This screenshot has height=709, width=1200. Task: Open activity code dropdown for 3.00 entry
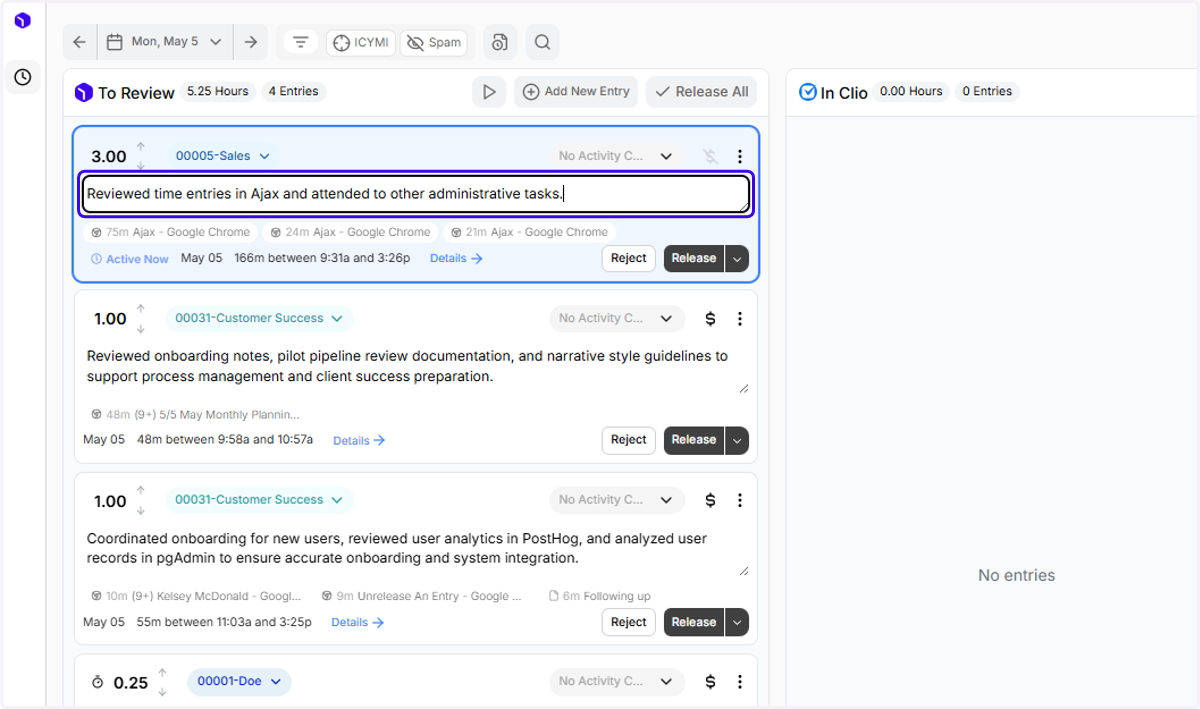point(617,156)
